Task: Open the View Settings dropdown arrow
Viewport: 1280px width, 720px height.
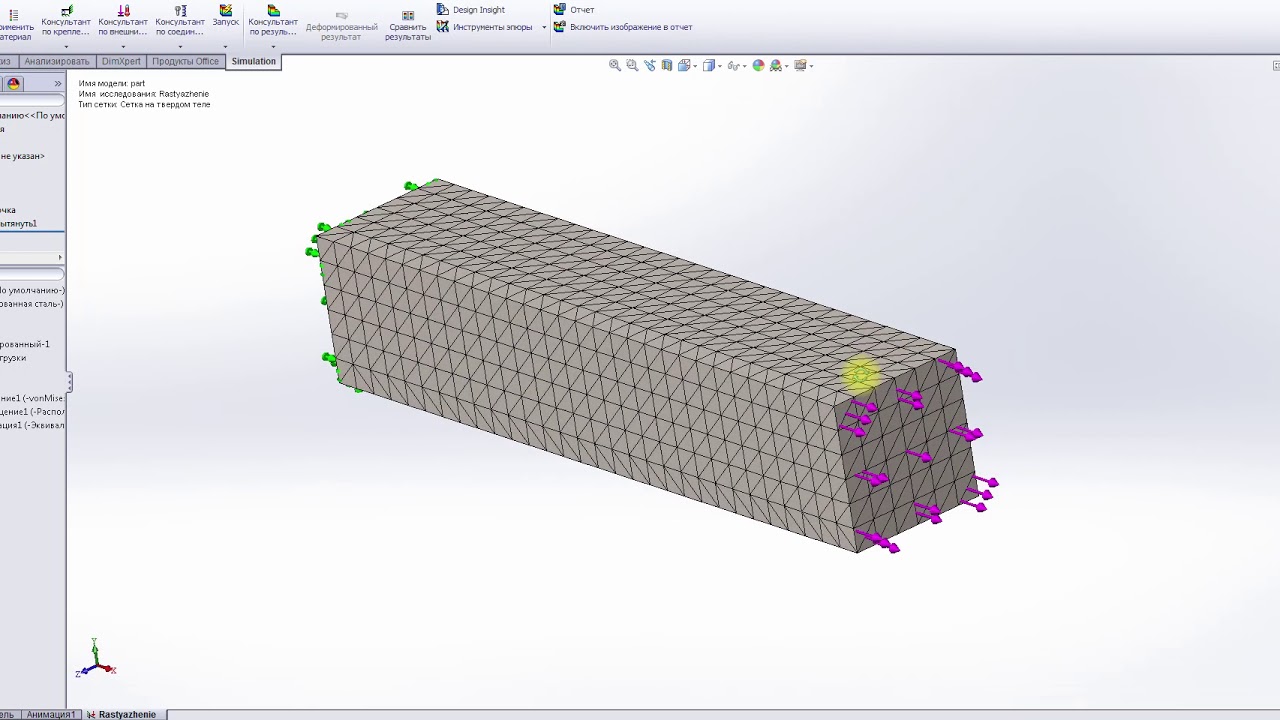Action: click(x=811, y=66)
